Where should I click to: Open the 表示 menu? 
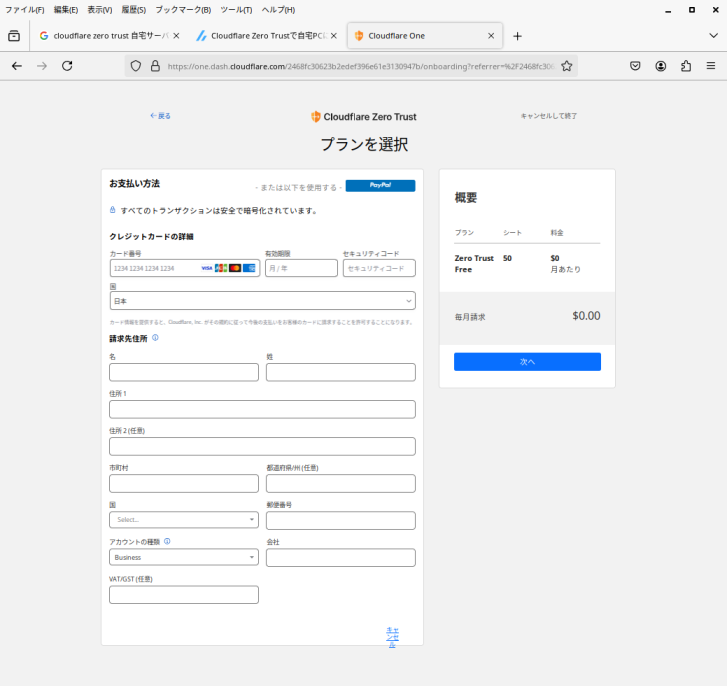(100, 10)
